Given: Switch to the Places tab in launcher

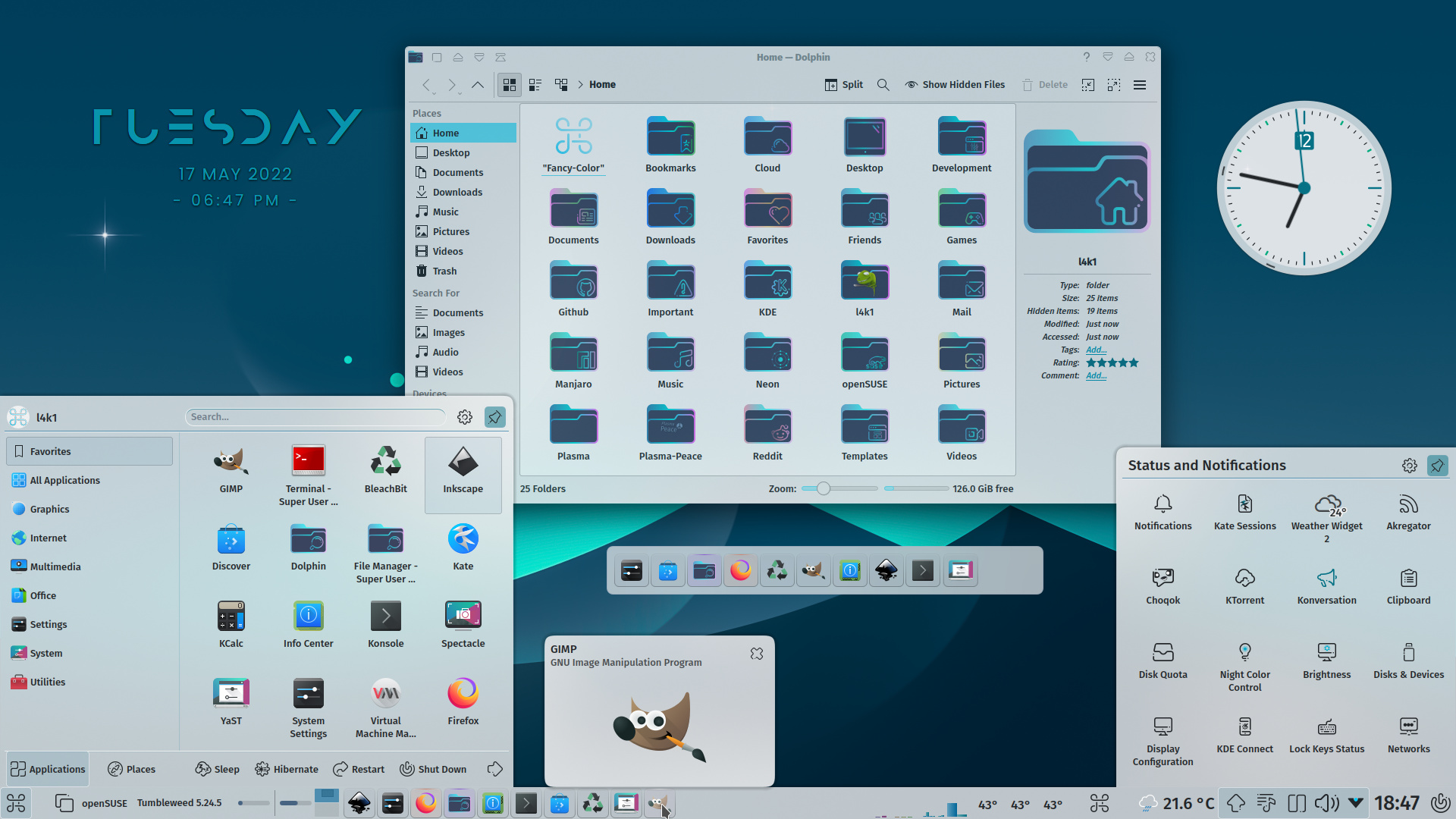Looking at the screenshot, I should [131, 769].
